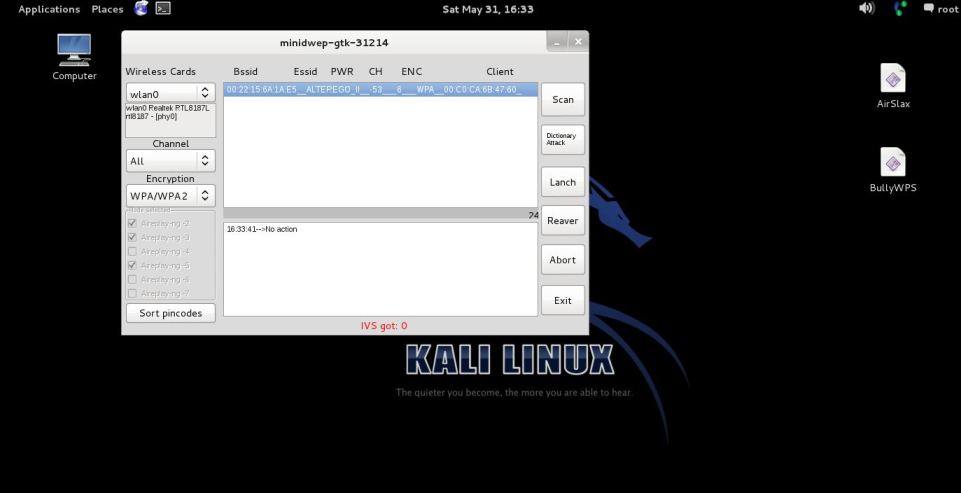The height and width of the screenshot is (493, 961).
Task: Select the ALTEREGO_II network row
Action: (x=380, y=90)
